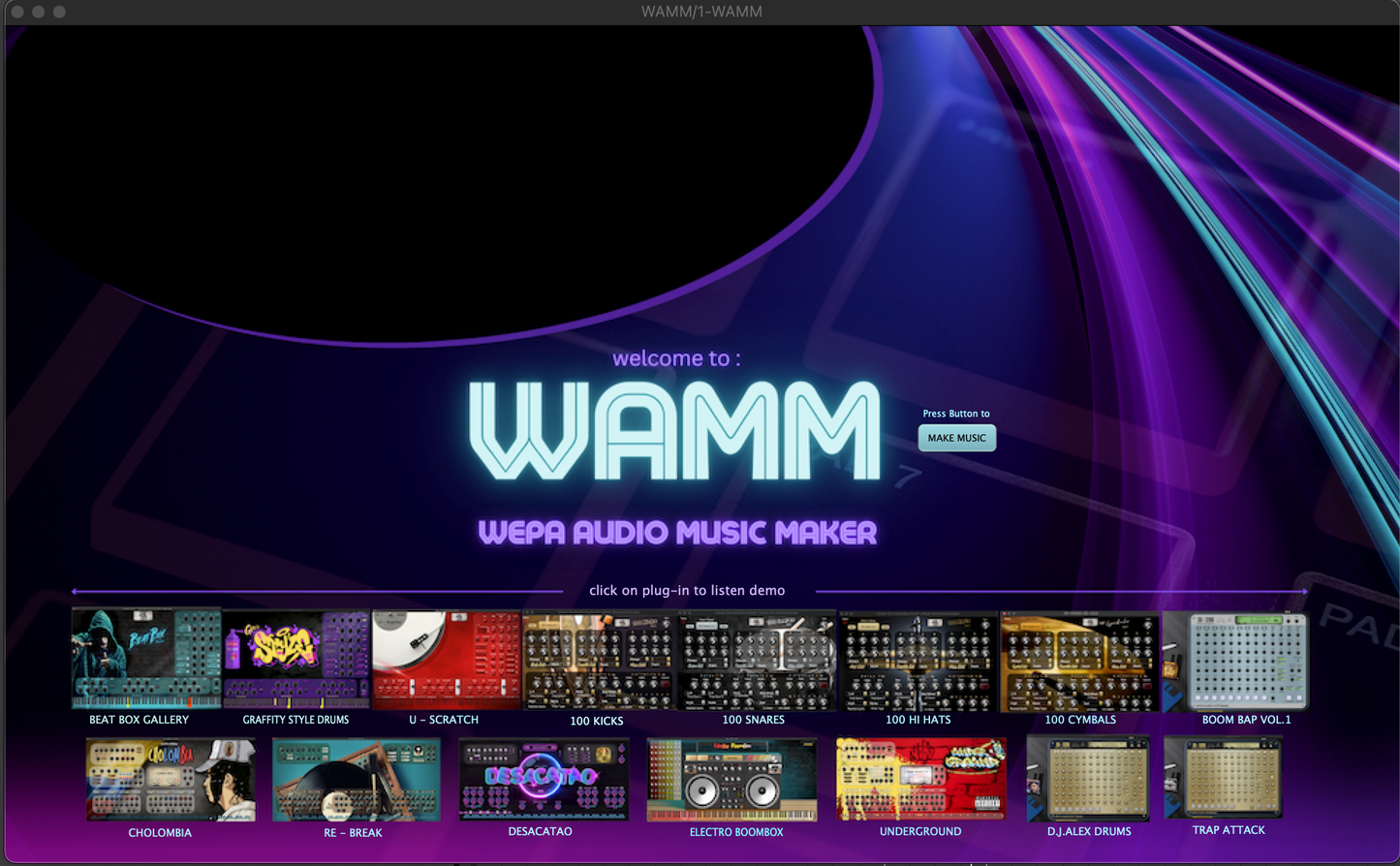Click the Underground plug-in thumbnail
The width and height of the screenshot is (1400, 866).
(x=920, y=779)
